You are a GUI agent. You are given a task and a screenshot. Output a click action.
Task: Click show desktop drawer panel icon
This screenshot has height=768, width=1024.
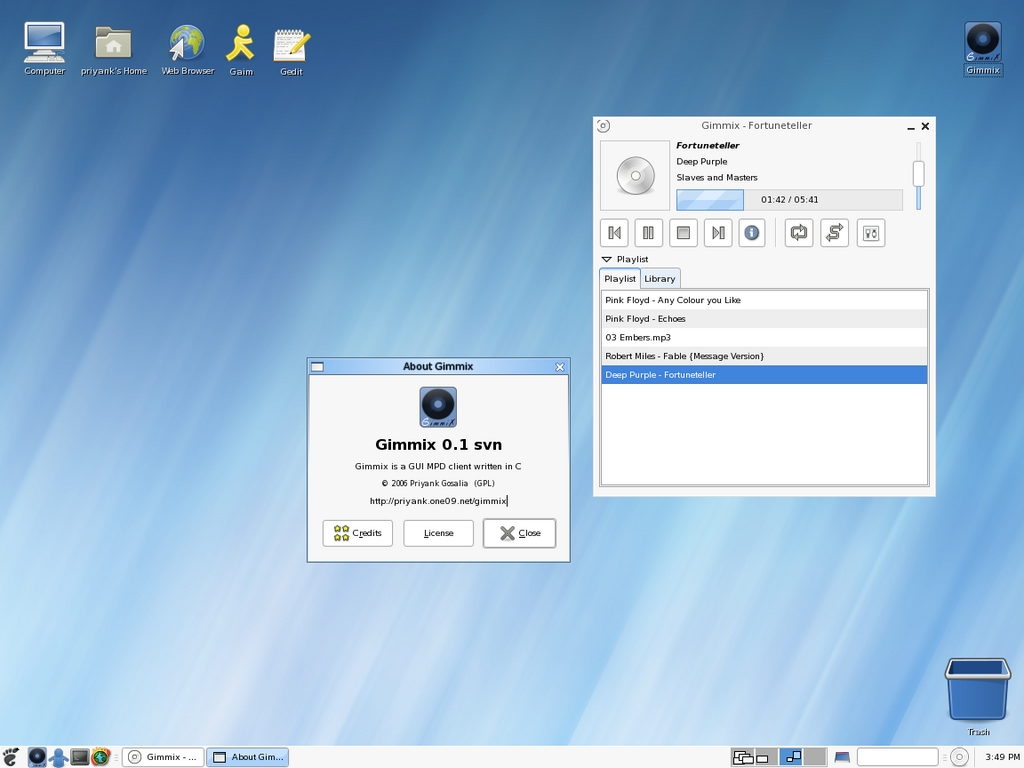[x=842, y=758]
